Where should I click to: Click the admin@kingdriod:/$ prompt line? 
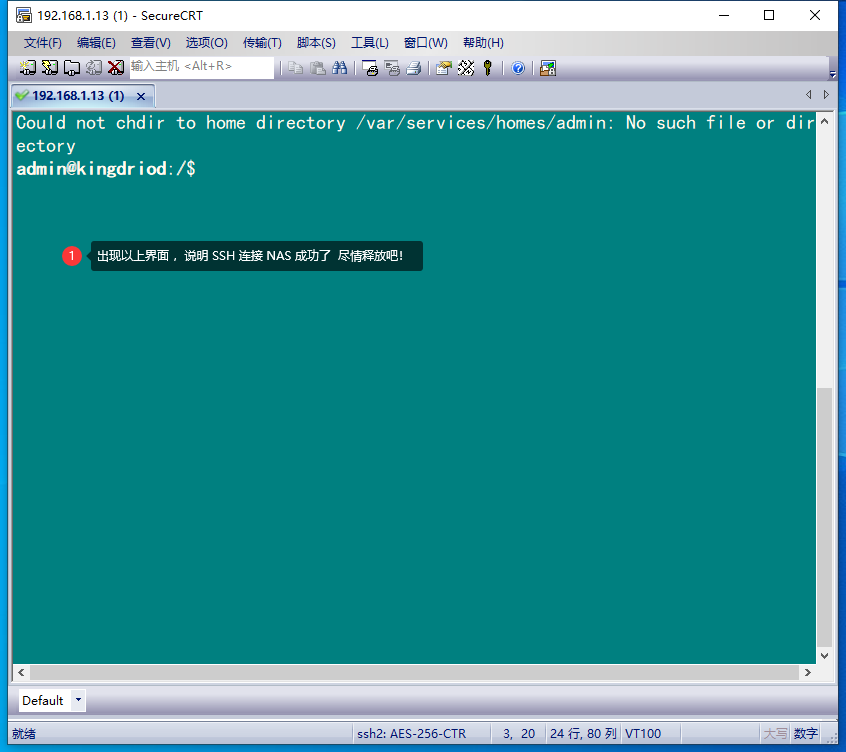106,169
